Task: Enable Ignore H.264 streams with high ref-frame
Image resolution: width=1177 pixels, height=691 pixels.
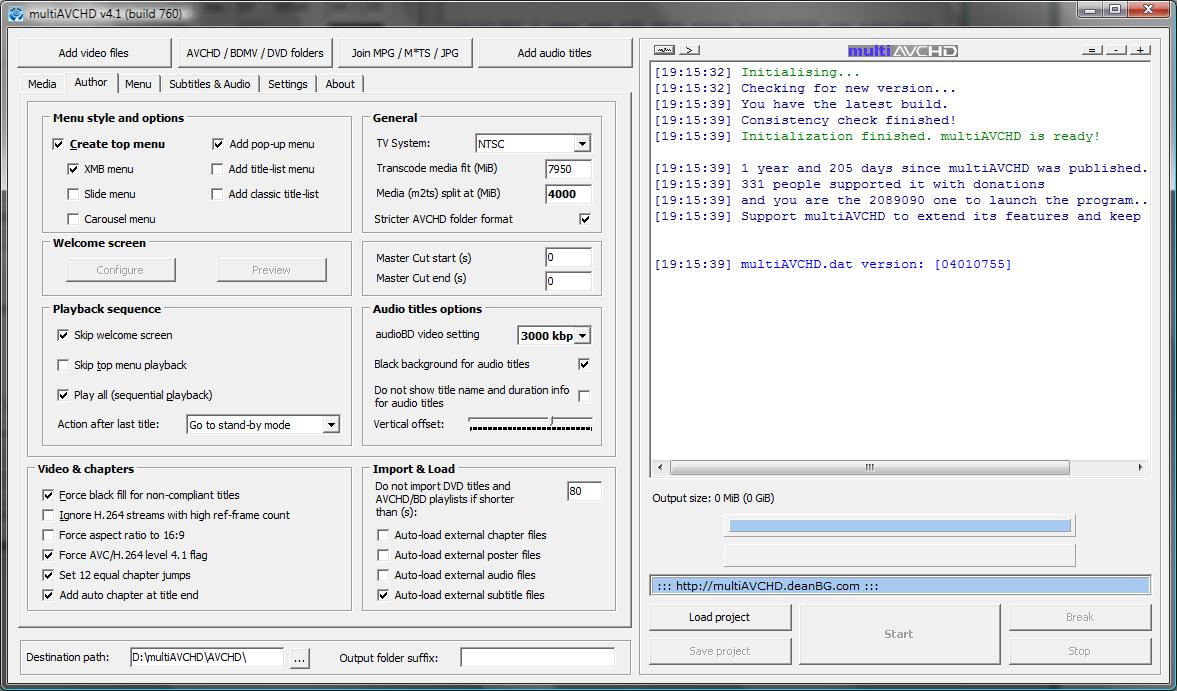Action: (48, 515)
